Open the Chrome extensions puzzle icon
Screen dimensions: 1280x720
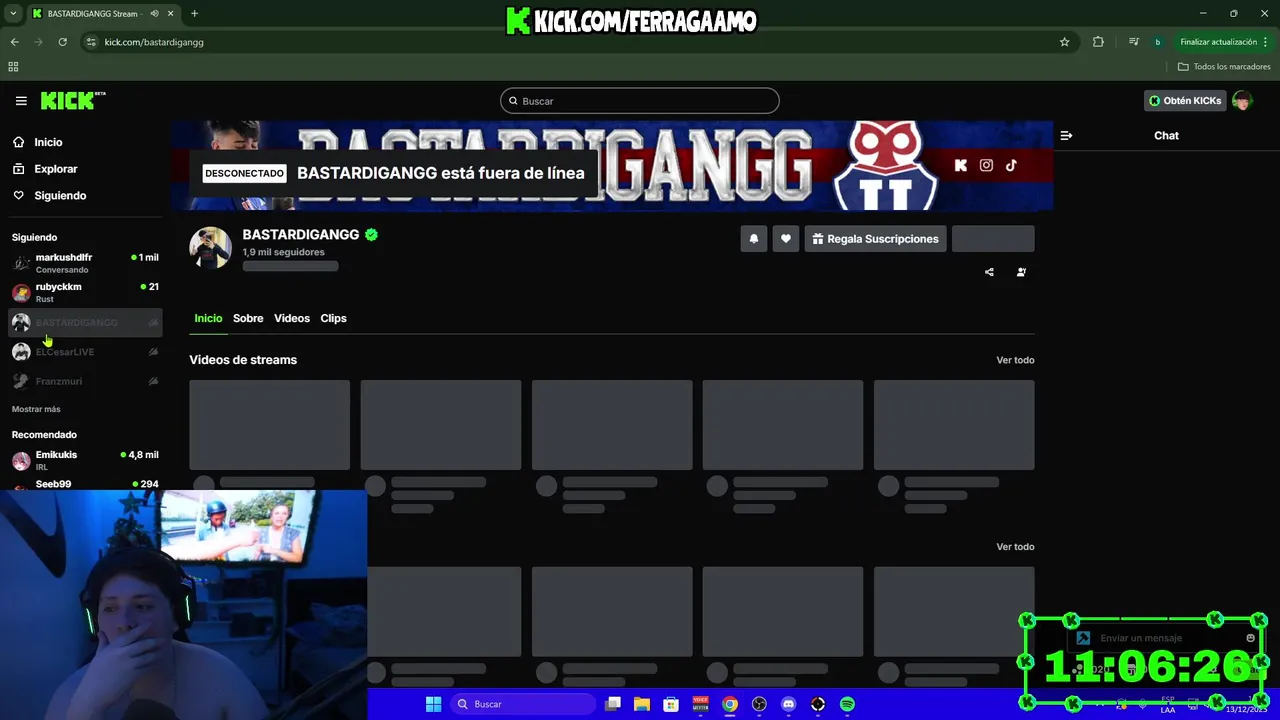(1098, 42)
